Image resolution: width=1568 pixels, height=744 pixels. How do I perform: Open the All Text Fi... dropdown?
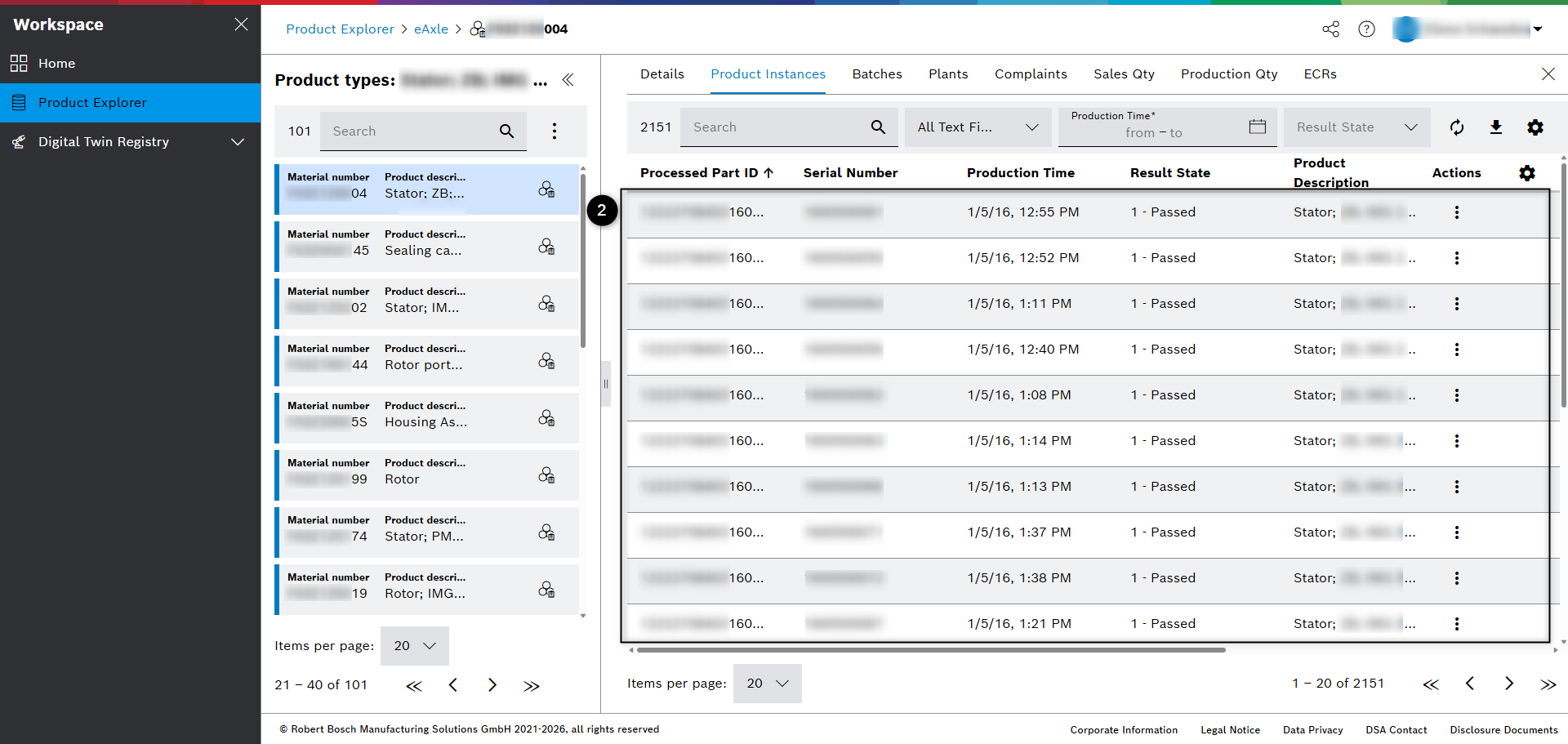coord(978,127)
